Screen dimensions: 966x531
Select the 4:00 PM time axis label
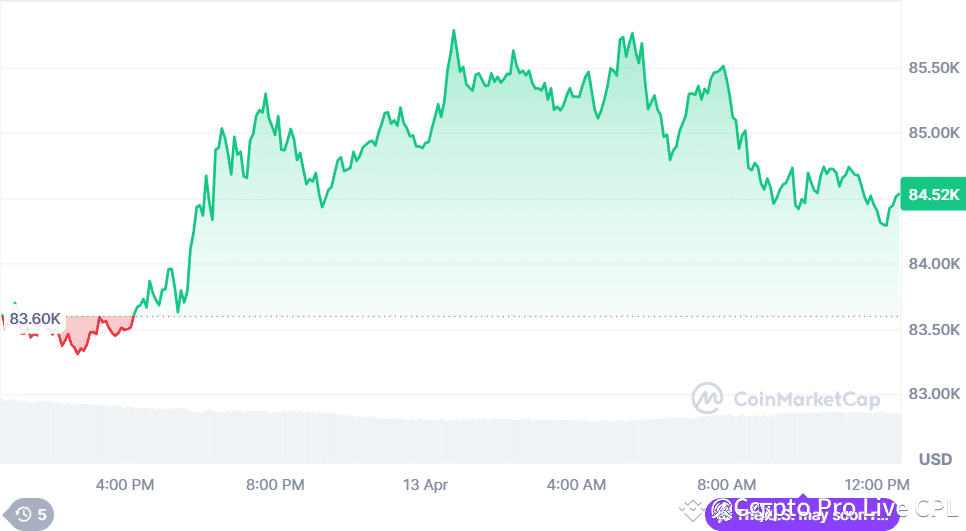click(124, 485)
